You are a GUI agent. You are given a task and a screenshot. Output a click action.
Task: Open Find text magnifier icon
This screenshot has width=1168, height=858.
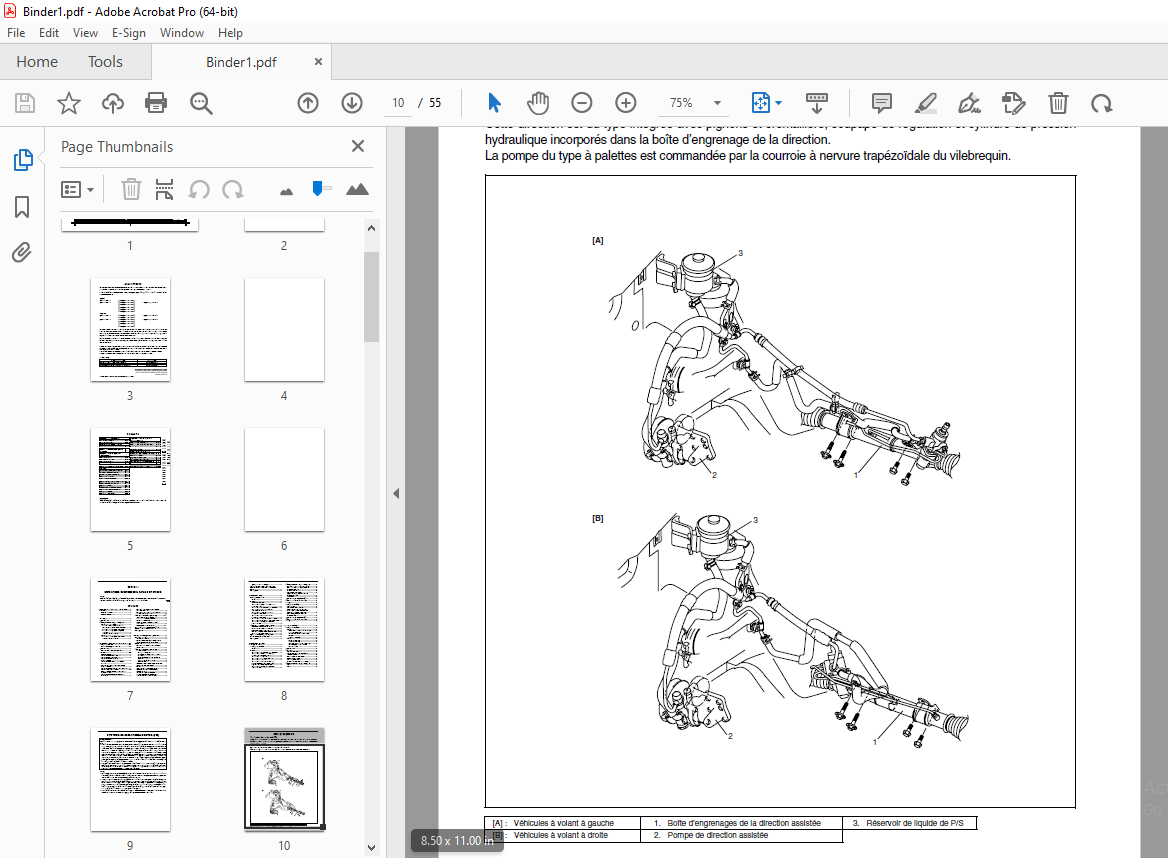[x=201, y=103]
